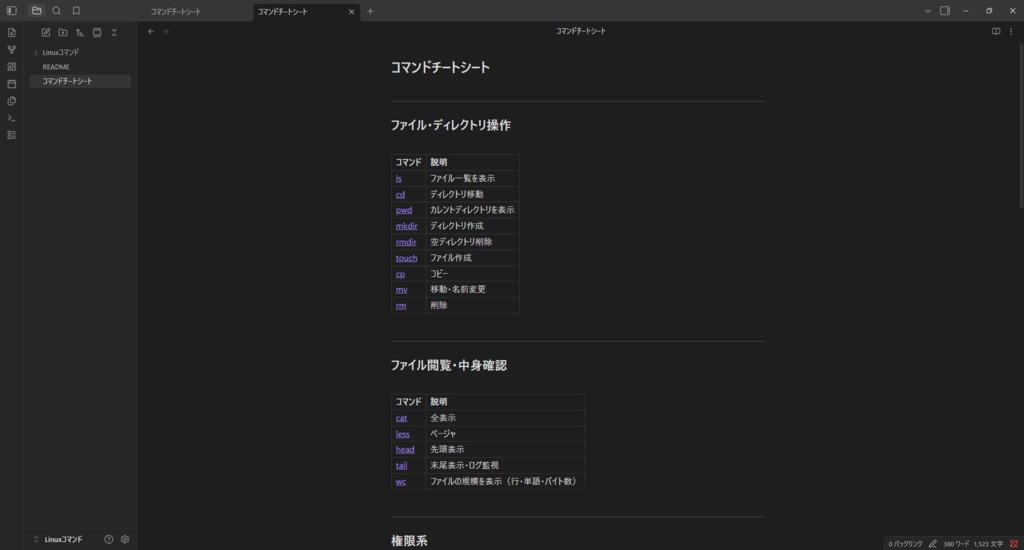Viewport: 1024px width, 550px height.
Task: Open daily note calendar icon
Action: click(x=12, y=84)
